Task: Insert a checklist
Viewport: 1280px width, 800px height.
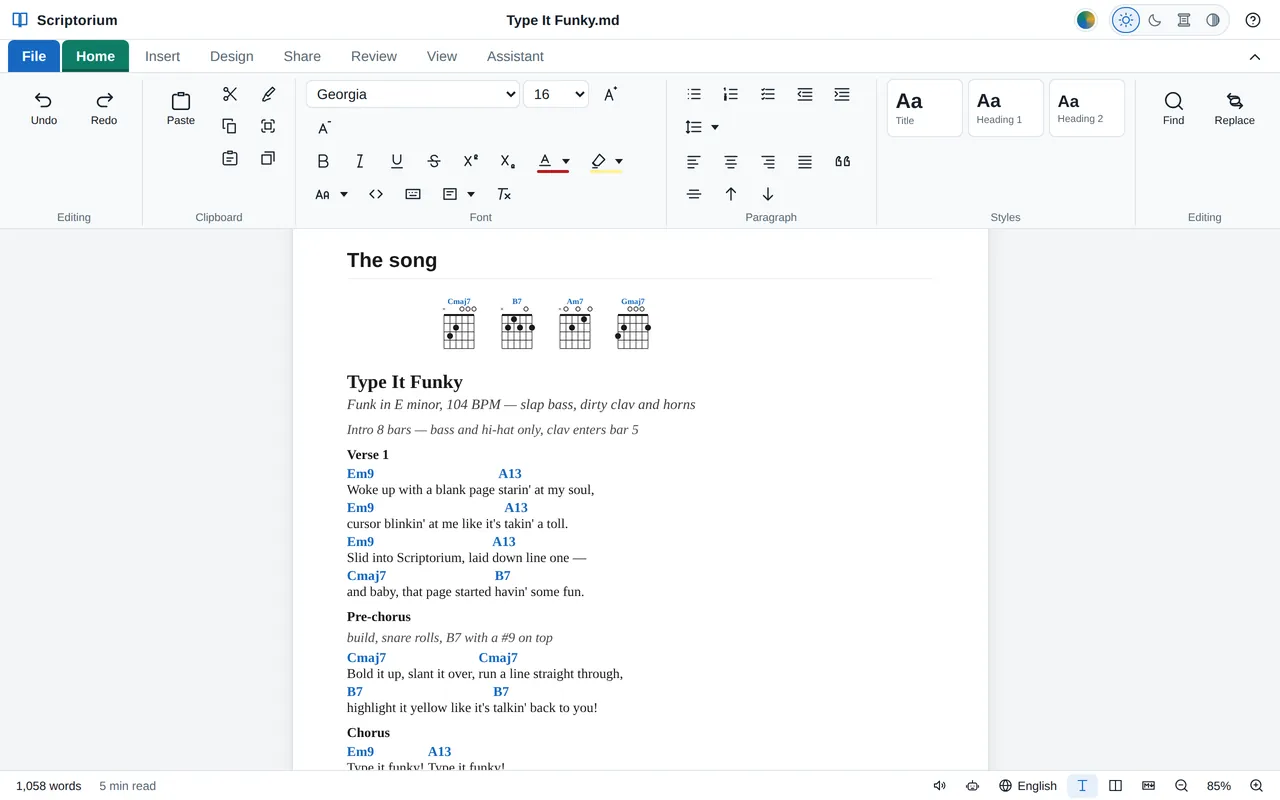Action: (x=768, y=94)
